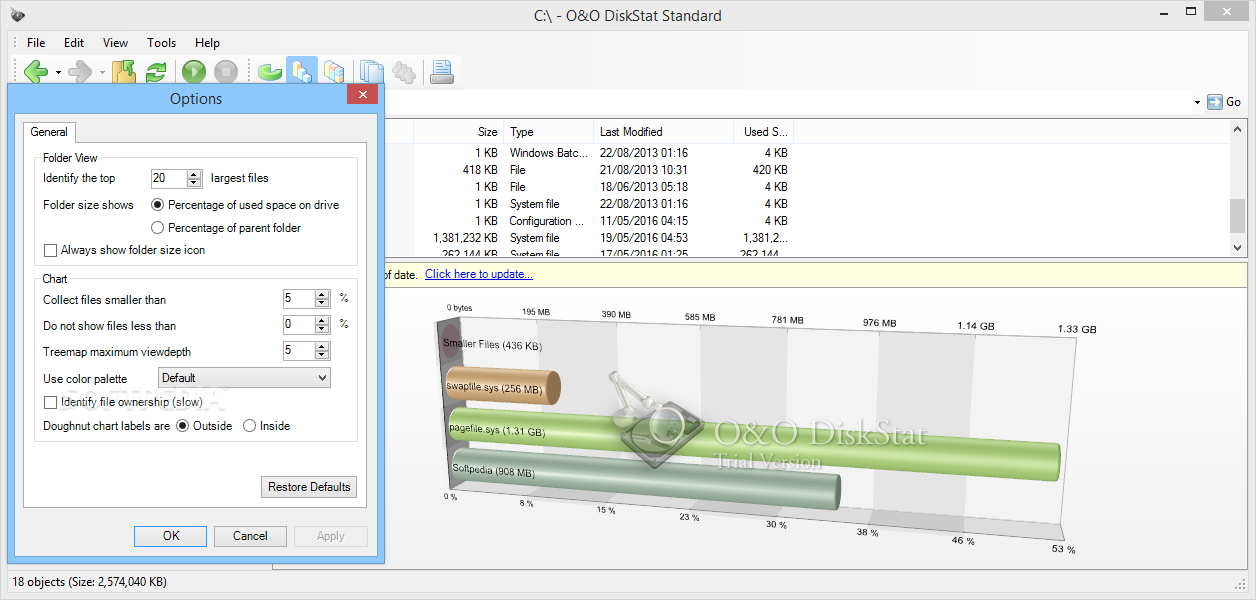Click the grey Forward arrow toolbar icon
Image resolution: width=1256 pixels, height=600 pixels.
click(80, 72)
